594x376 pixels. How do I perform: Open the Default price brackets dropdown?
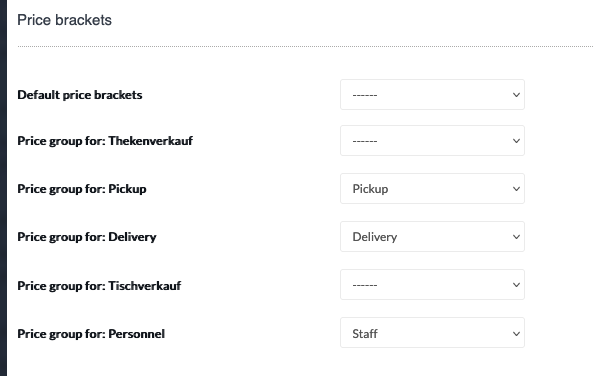(x=432, y=95)
